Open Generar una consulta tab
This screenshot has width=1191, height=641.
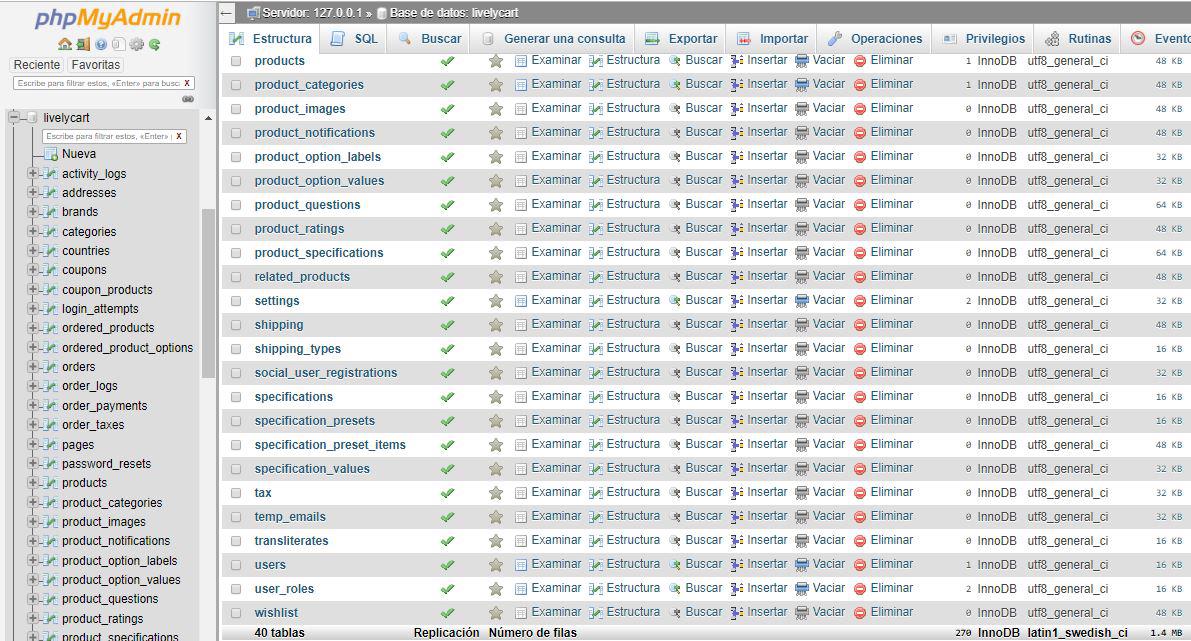[x=554, y=39]
